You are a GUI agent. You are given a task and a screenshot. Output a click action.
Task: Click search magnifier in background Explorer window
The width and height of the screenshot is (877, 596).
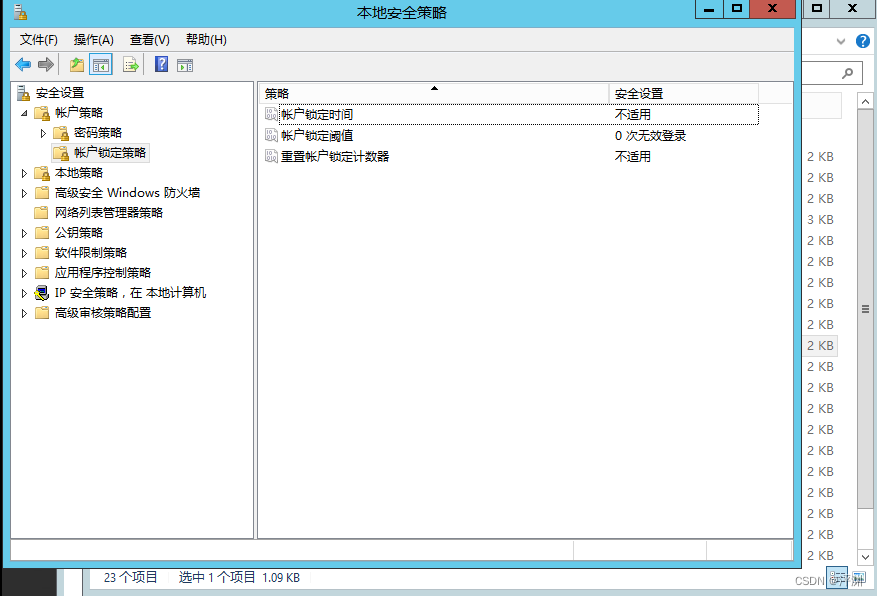pos(848,73)
